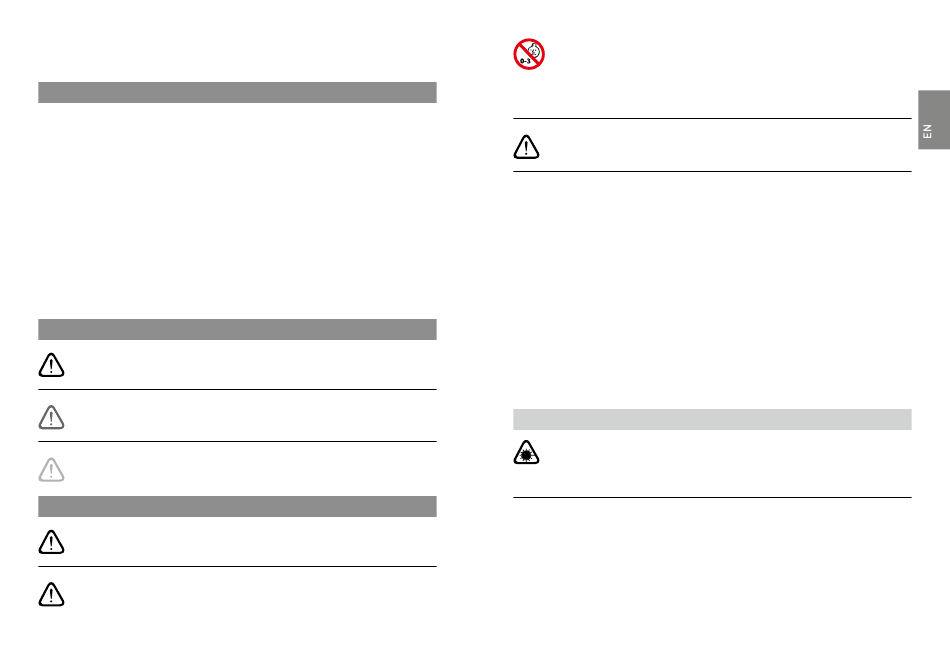Screen dimensions: 950x670
Task: Click the red no-children 0-3 prohibition icon
Action: pos(529,55)
